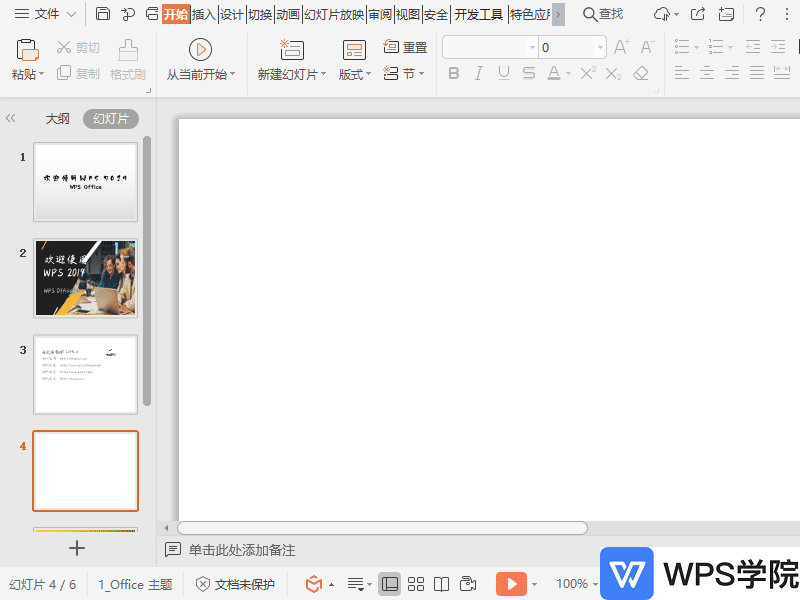The height and width of the screenshot is (600, 800).
Task: Click the New Slide (新建幻灯片) icon
Action: tap(292, 50)
